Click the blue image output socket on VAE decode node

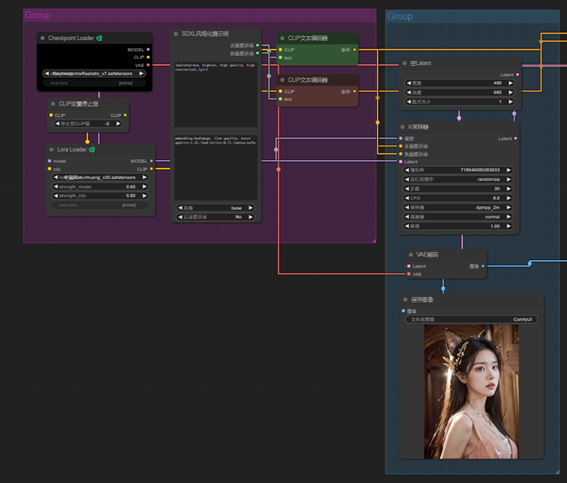(483, 266)
